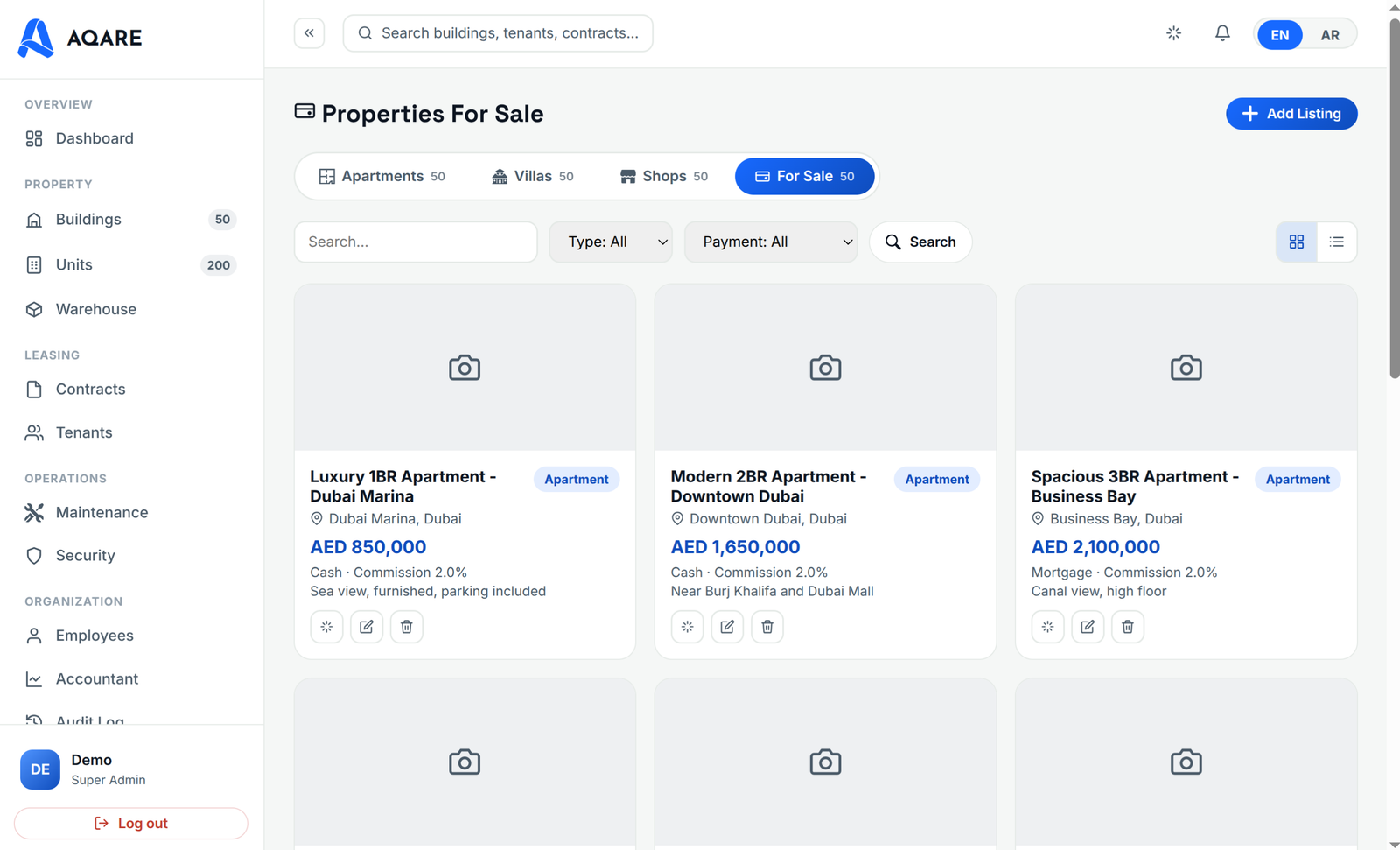This screenshot has width=1400, height=850.
Task: Open the Payment: All dropdown
Action: [771, 242]
